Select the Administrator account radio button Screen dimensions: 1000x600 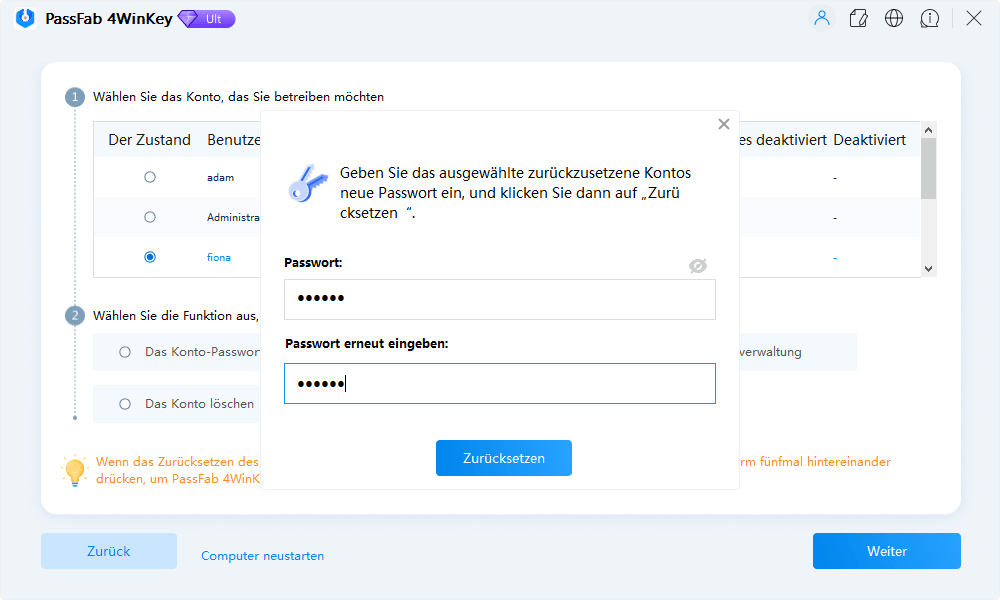(x=150, y=217)
